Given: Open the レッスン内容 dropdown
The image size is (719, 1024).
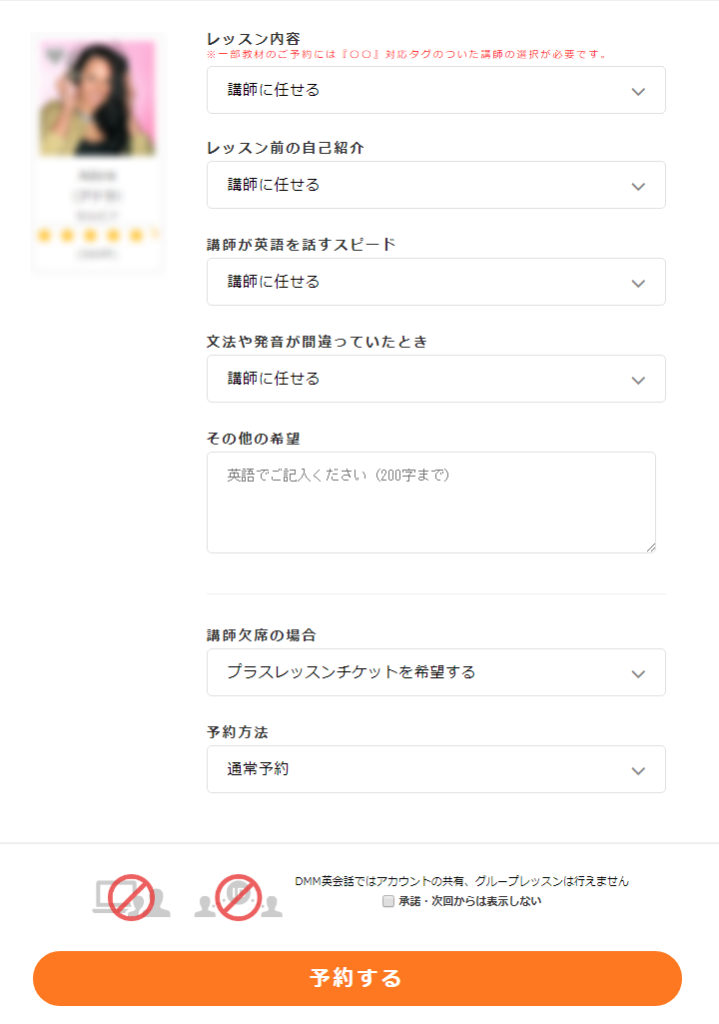Looking at the screenshot, I should [435, 90].
